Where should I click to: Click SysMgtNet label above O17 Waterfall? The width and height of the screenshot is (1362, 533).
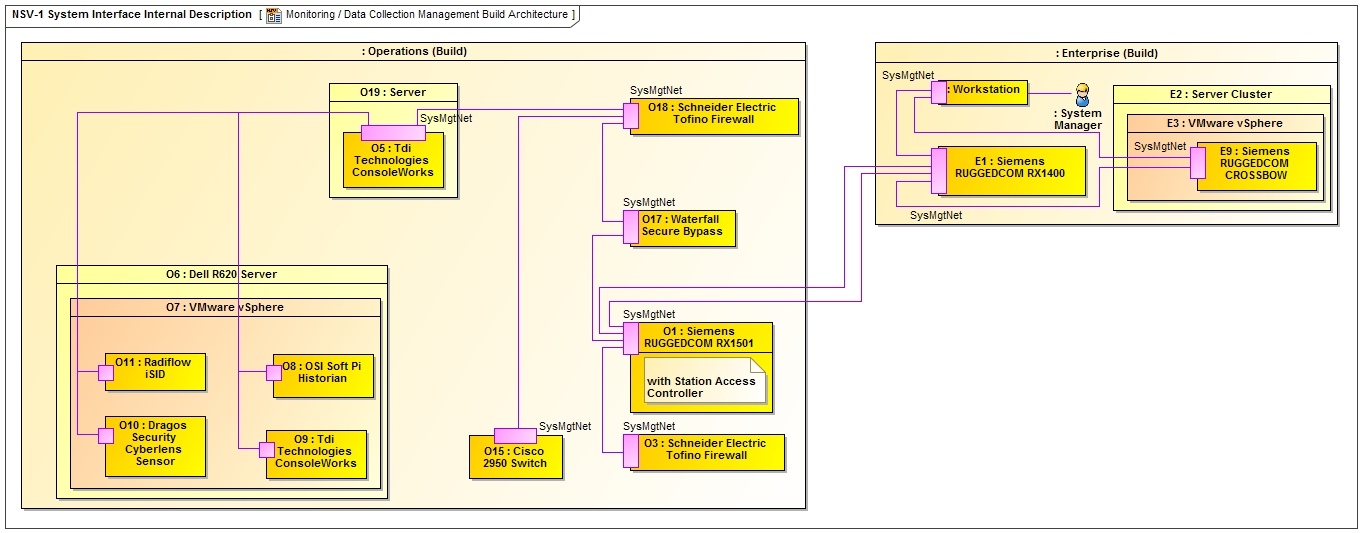pos(649,203)
